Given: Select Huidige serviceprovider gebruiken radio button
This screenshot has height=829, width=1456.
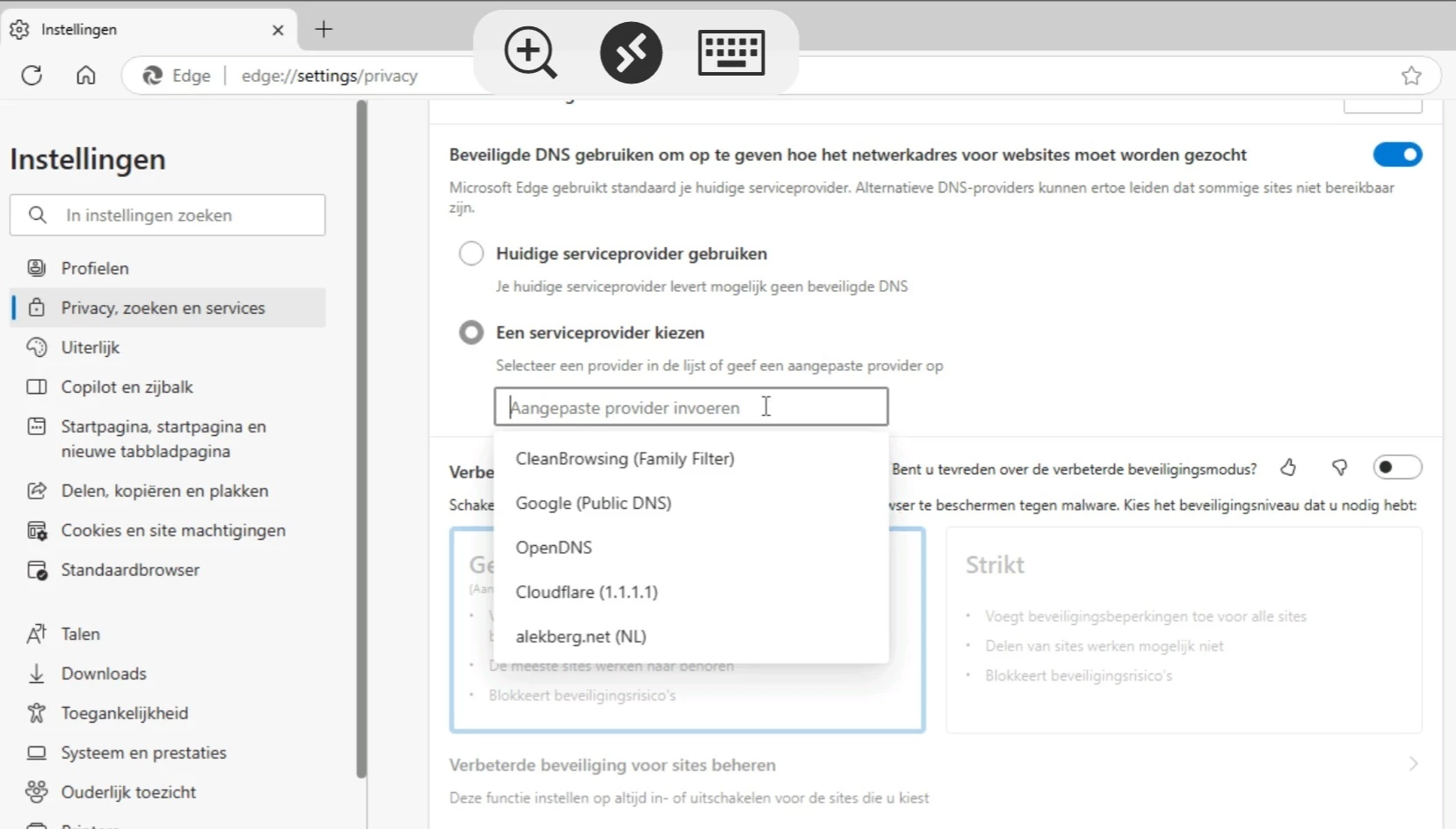Looking at the screenshot, I should [471, 253].
